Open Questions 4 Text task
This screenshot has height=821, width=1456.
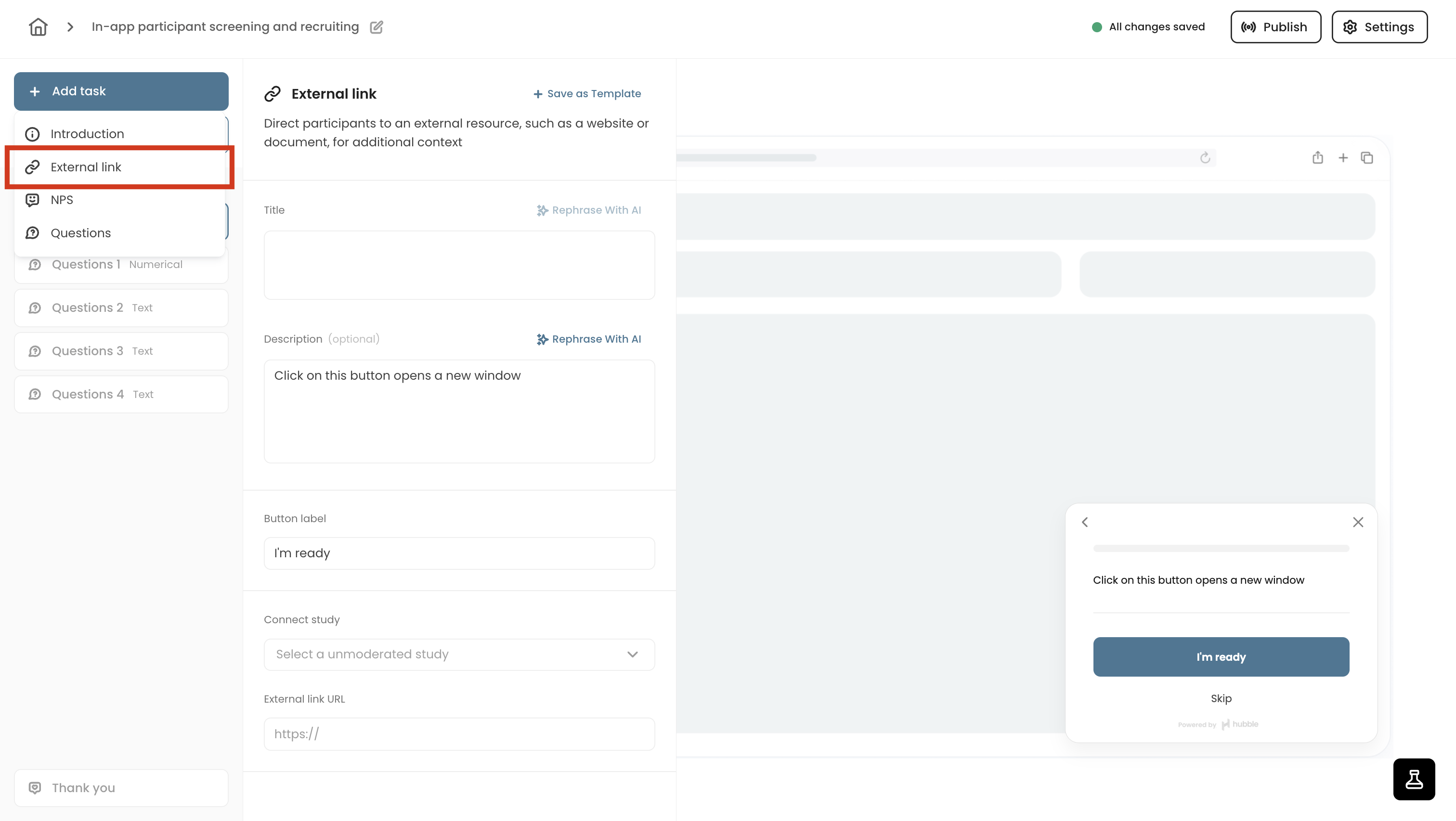pyautogui.click(x=121, y=395)
